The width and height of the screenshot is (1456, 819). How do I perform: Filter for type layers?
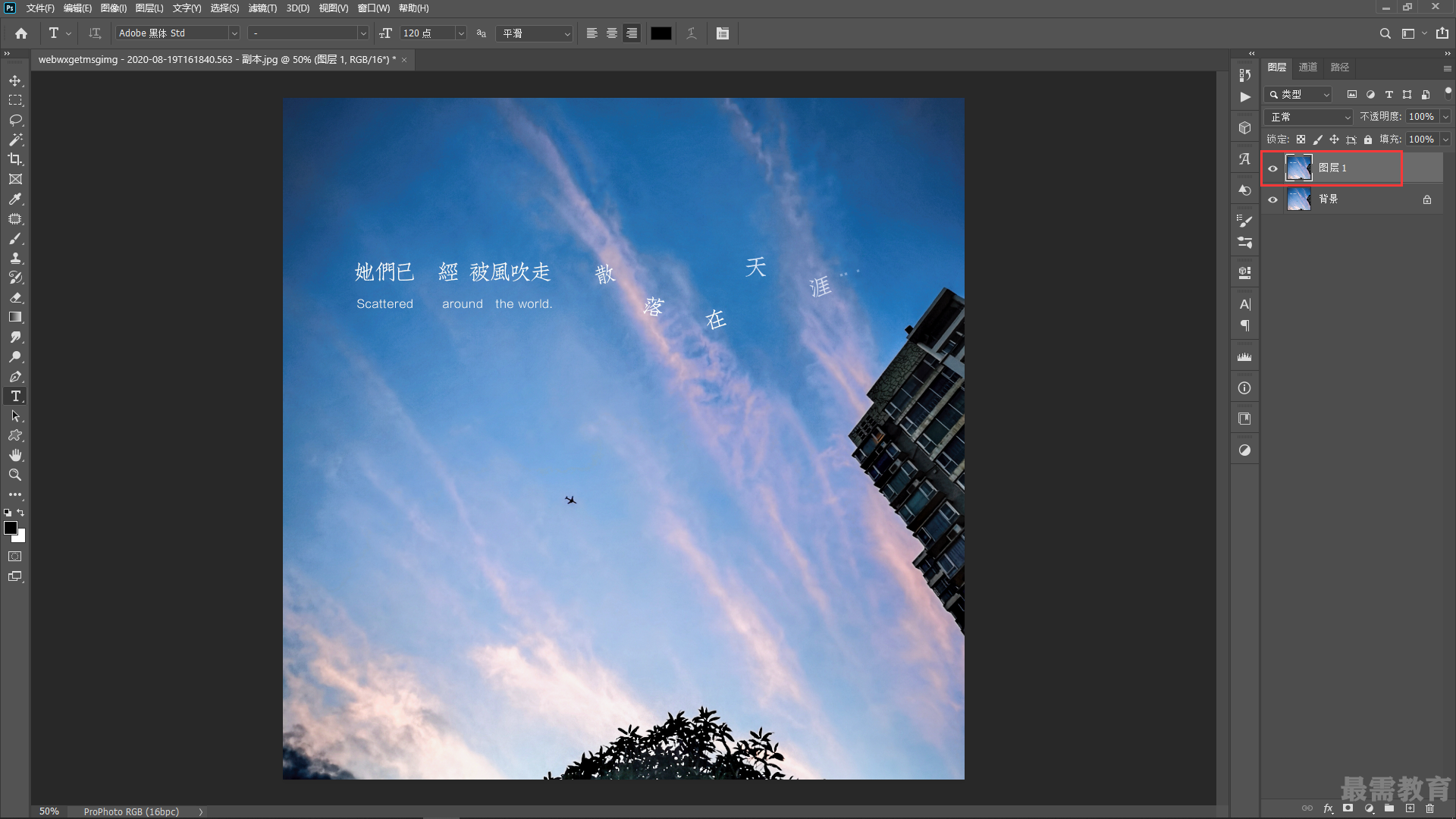click(x=1389, y=95)
